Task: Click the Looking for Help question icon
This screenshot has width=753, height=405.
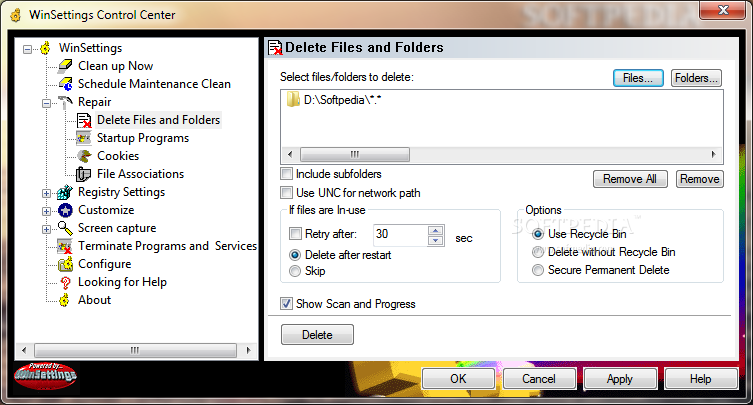Action: 65,282
